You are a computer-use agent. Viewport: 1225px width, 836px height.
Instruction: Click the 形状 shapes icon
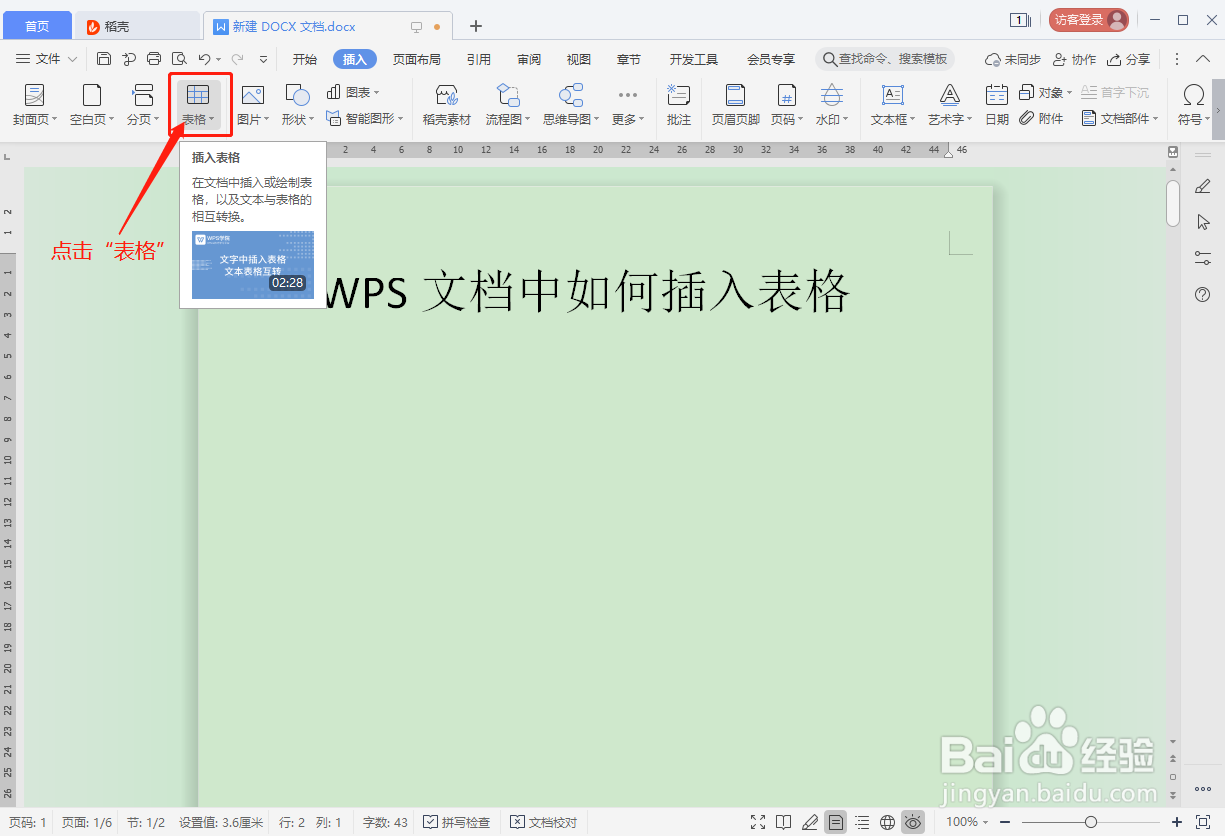pos(298,96)
